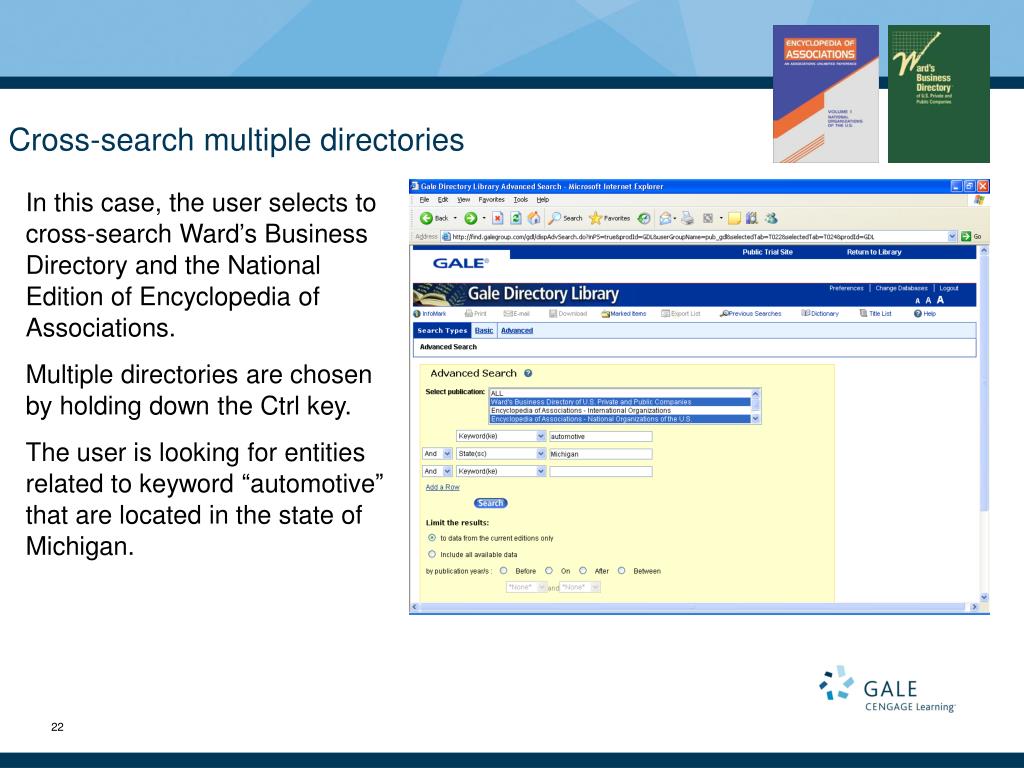The width and height of the screenshot is (1024, 768).
Task: Open the Tools menu
Action: tap(520, 200)
